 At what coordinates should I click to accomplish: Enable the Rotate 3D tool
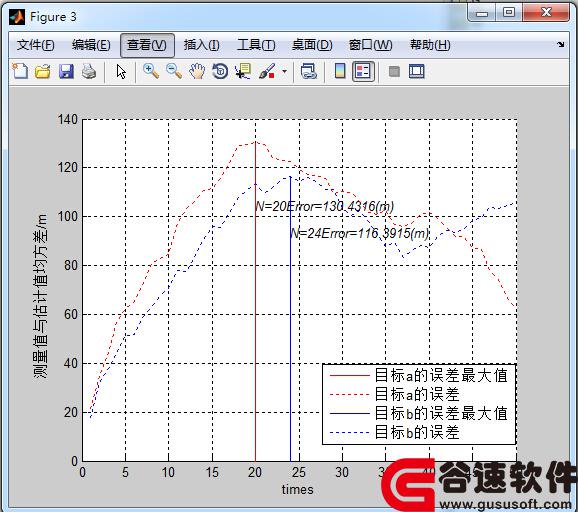click(220, 71)
